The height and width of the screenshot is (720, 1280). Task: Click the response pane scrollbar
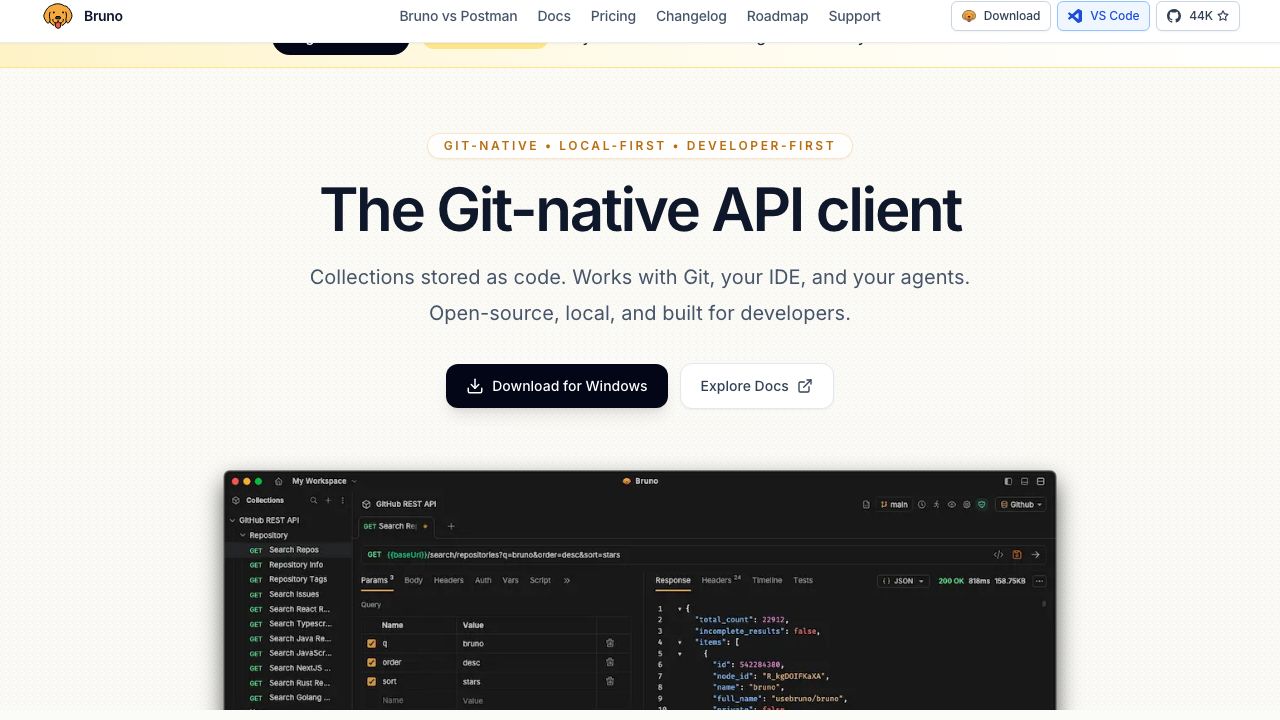pos(1044,604)
